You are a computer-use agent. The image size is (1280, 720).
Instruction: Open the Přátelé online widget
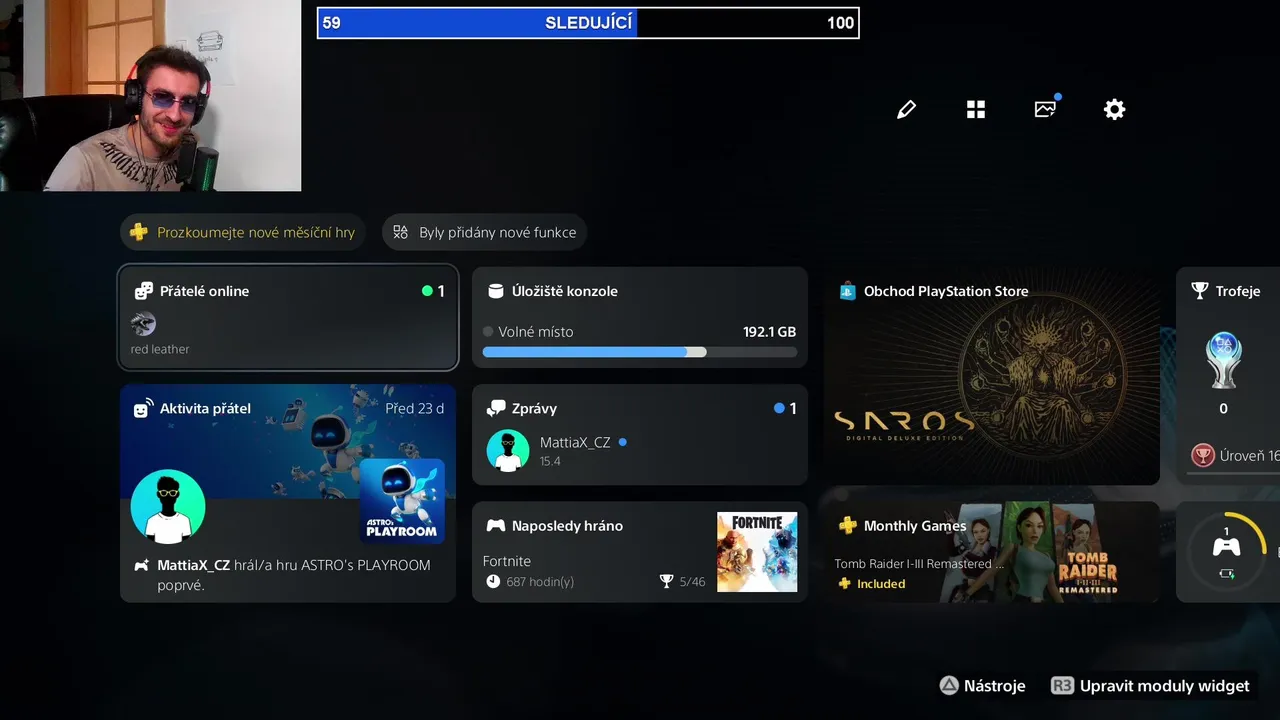pyautogui.click(x=288, y=317)
